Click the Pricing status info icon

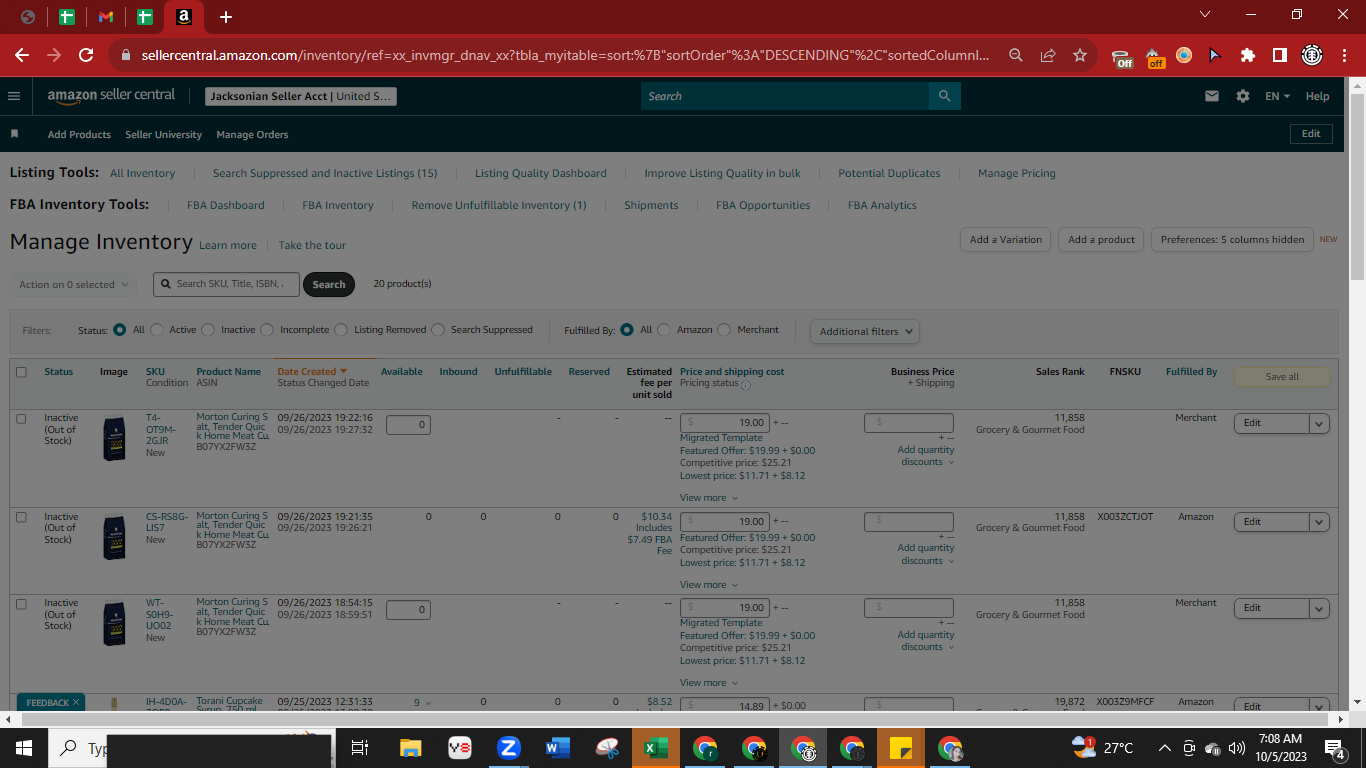pyautogui.click(x=745, y=385)
